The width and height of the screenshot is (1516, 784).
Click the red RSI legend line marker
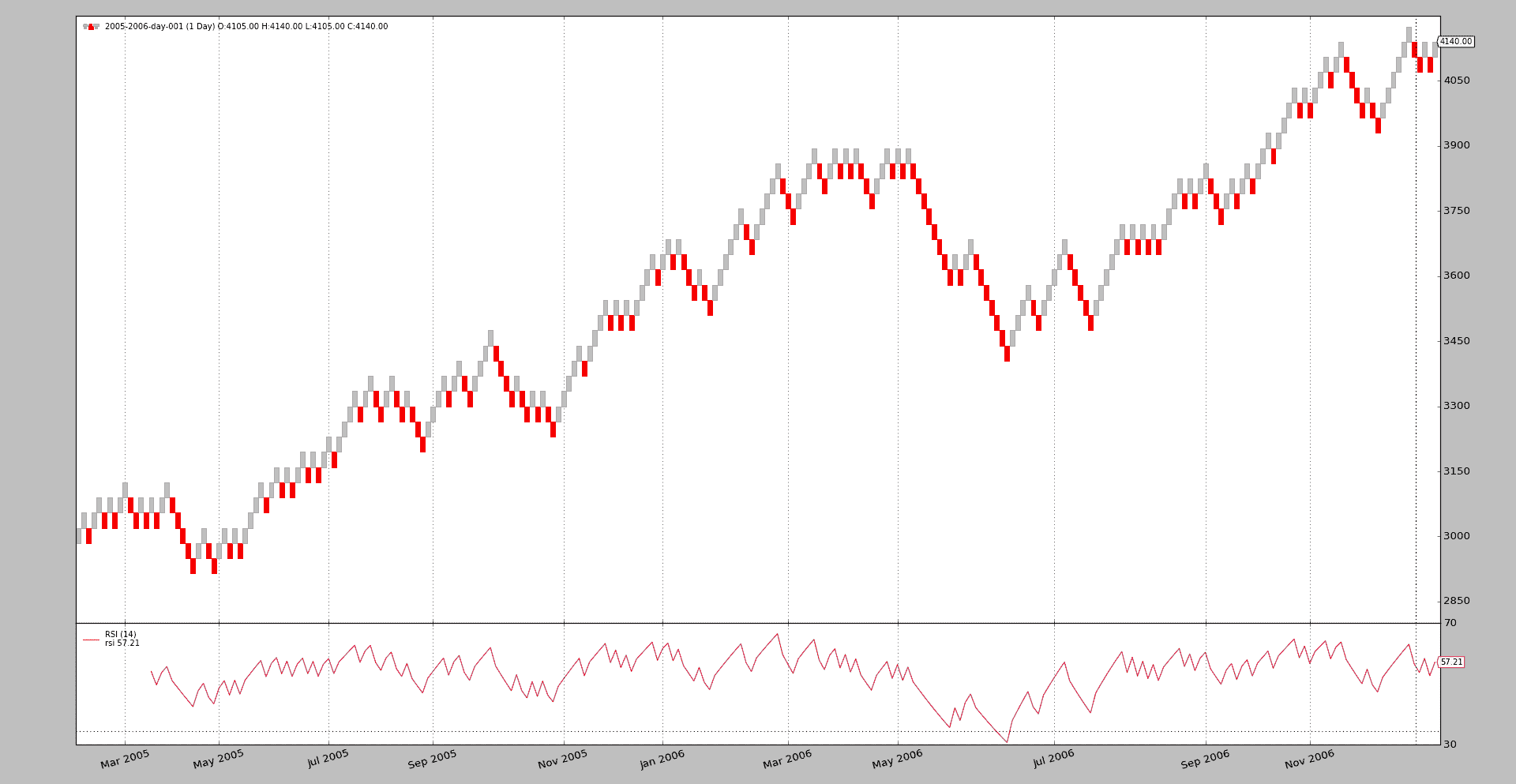click(x=91, y=640)
